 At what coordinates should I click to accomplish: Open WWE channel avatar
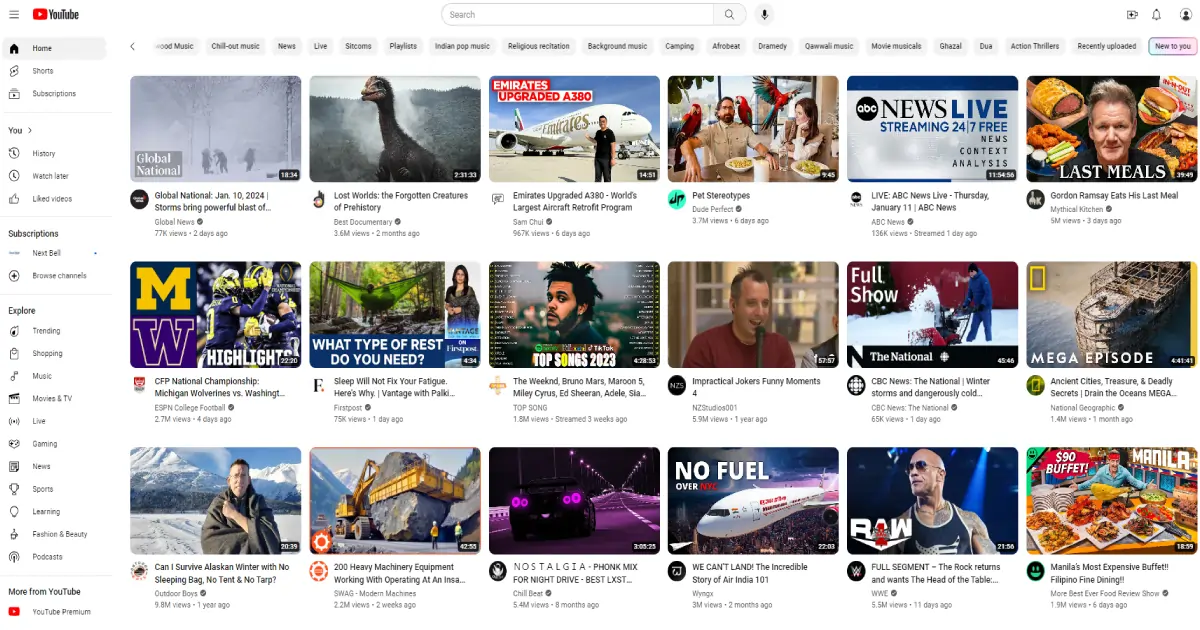click(856, 571)
